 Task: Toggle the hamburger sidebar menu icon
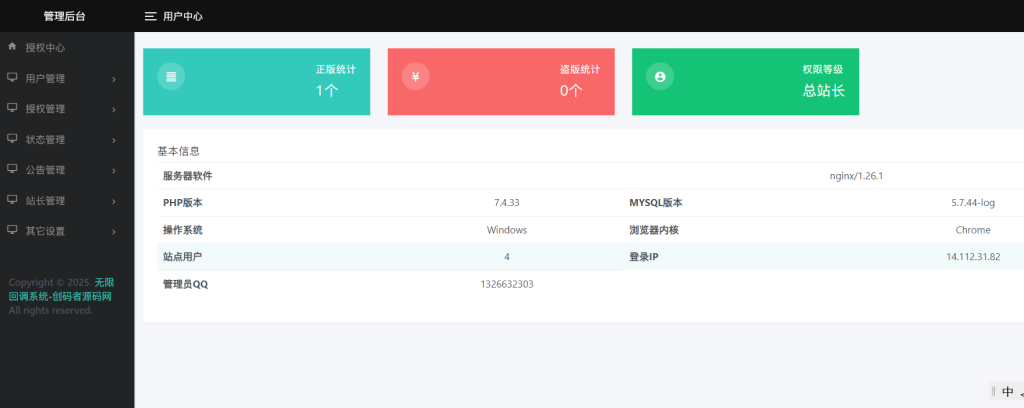point(150,16)
